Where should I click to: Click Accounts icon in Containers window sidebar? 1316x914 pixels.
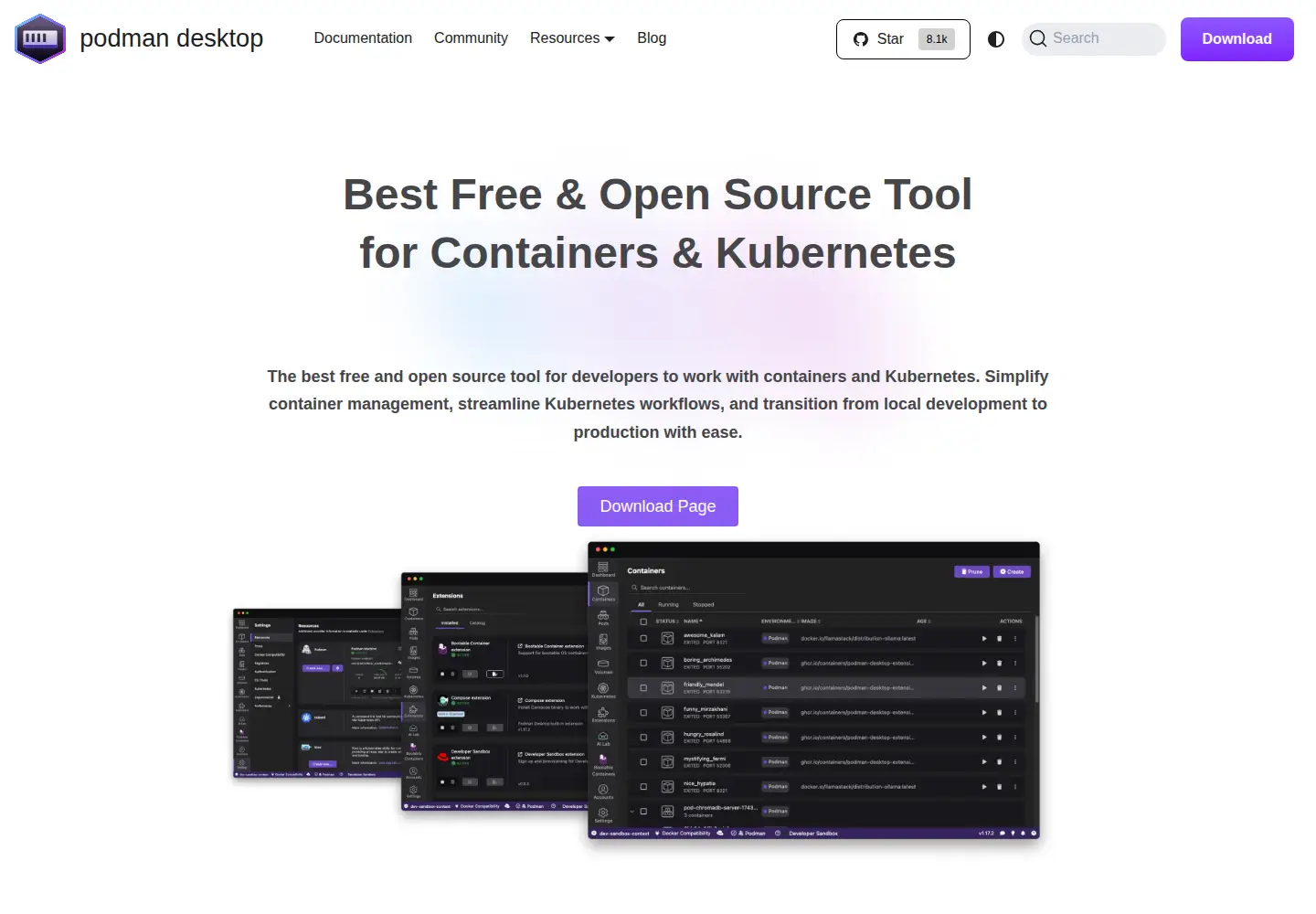coord(603,791)
